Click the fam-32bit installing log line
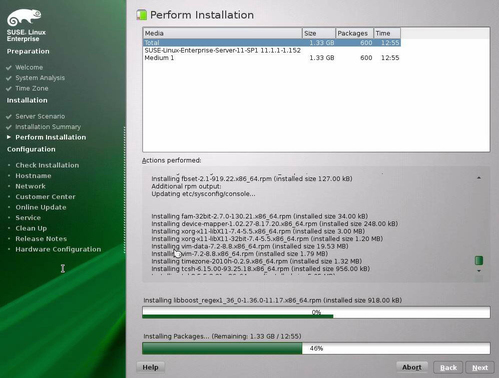 [x=260, y=216]
